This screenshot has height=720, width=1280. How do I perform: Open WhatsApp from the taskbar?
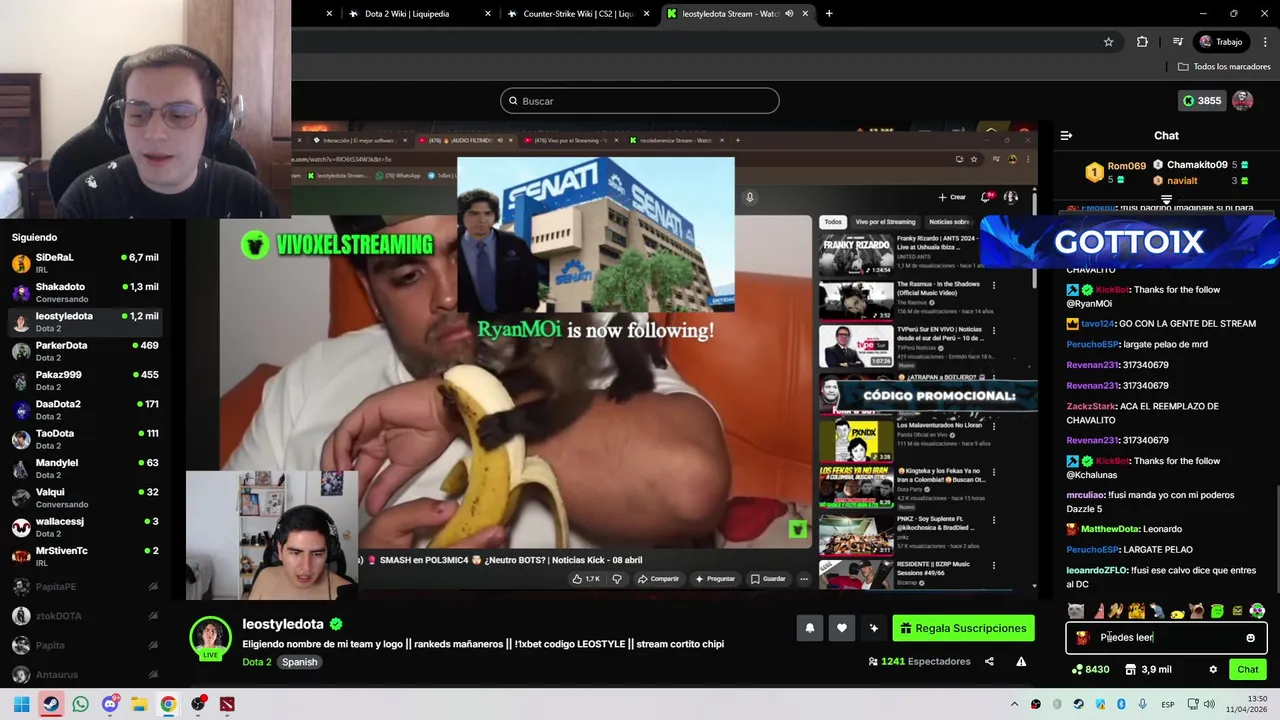tap(80, 704)
